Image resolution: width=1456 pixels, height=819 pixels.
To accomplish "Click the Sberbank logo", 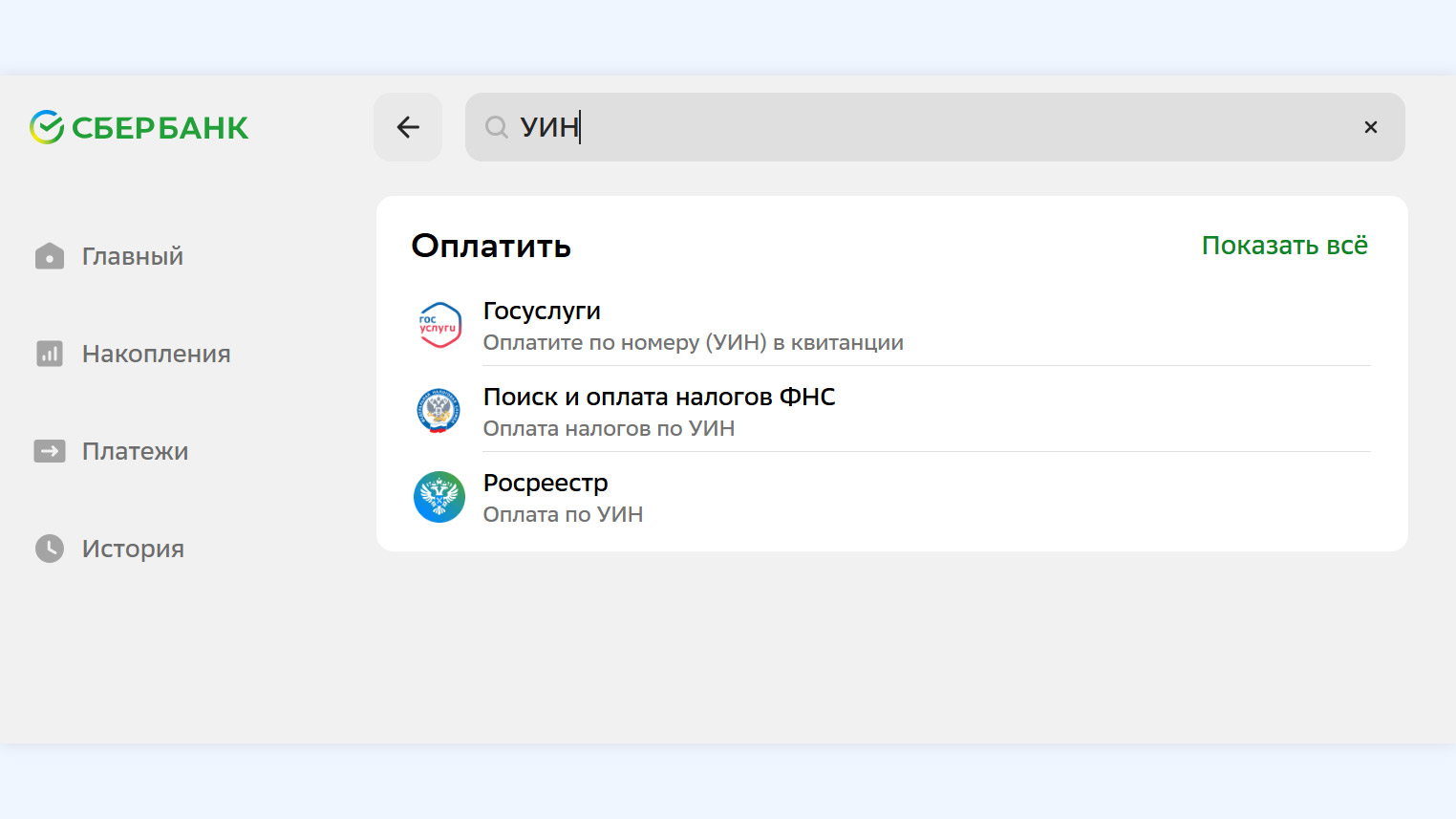I will tap(139, 127).
